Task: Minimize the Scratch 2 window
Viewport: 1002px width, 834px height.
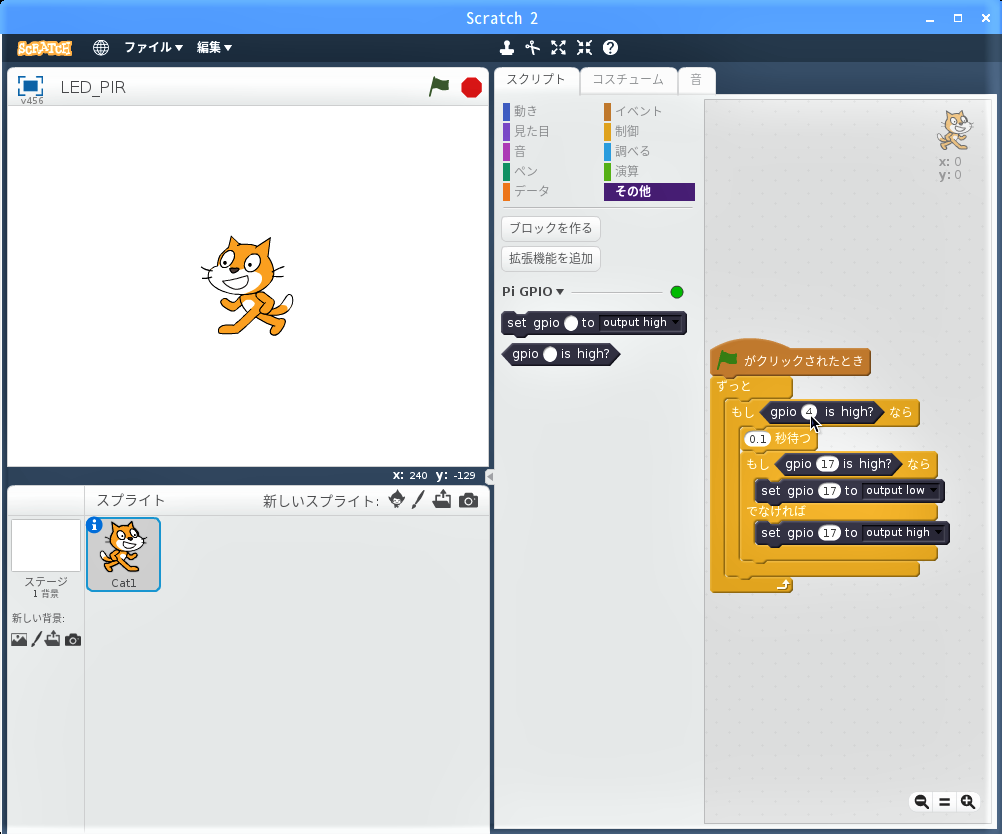Action: 930,19
